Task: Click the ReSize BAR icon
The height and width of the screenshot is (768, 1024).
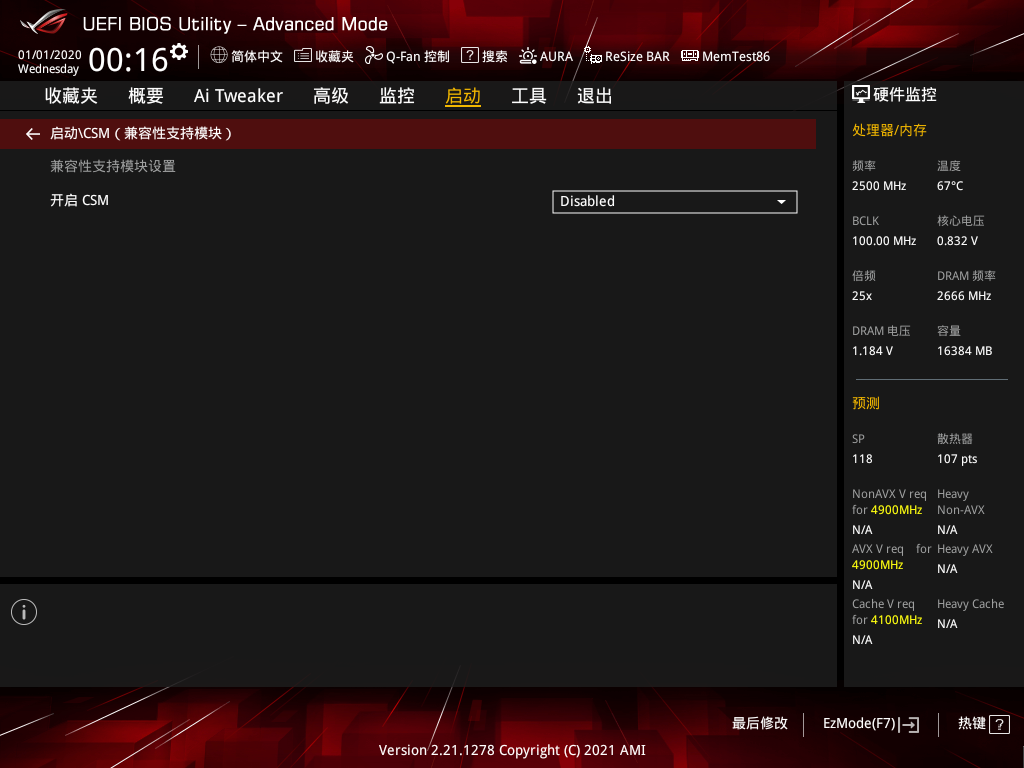Action: click(x=592, y=56)
